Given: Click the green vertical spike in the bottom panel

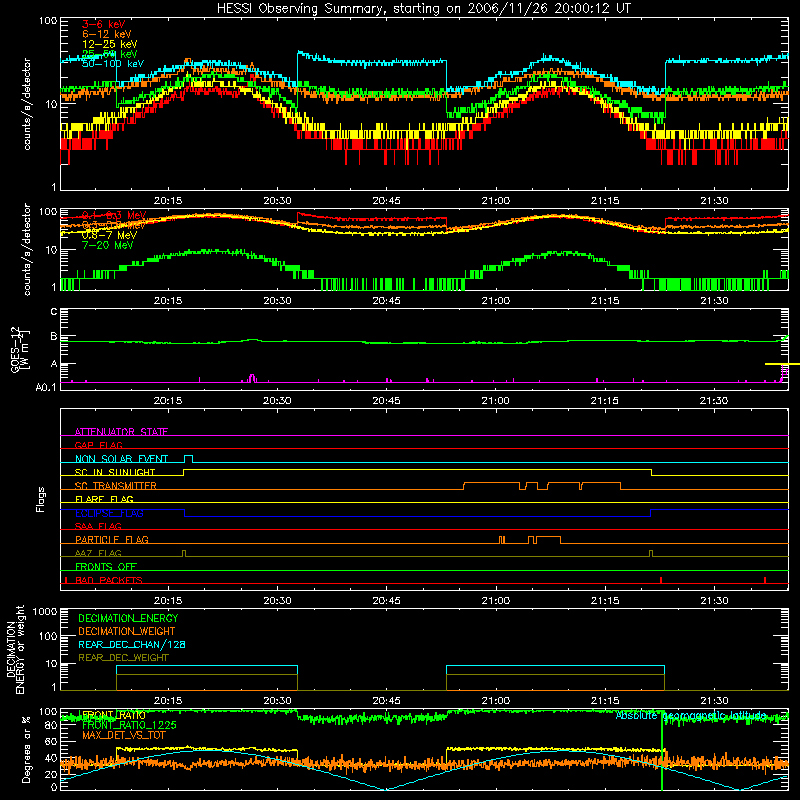Looking at the screenshot, I should 662,751.
